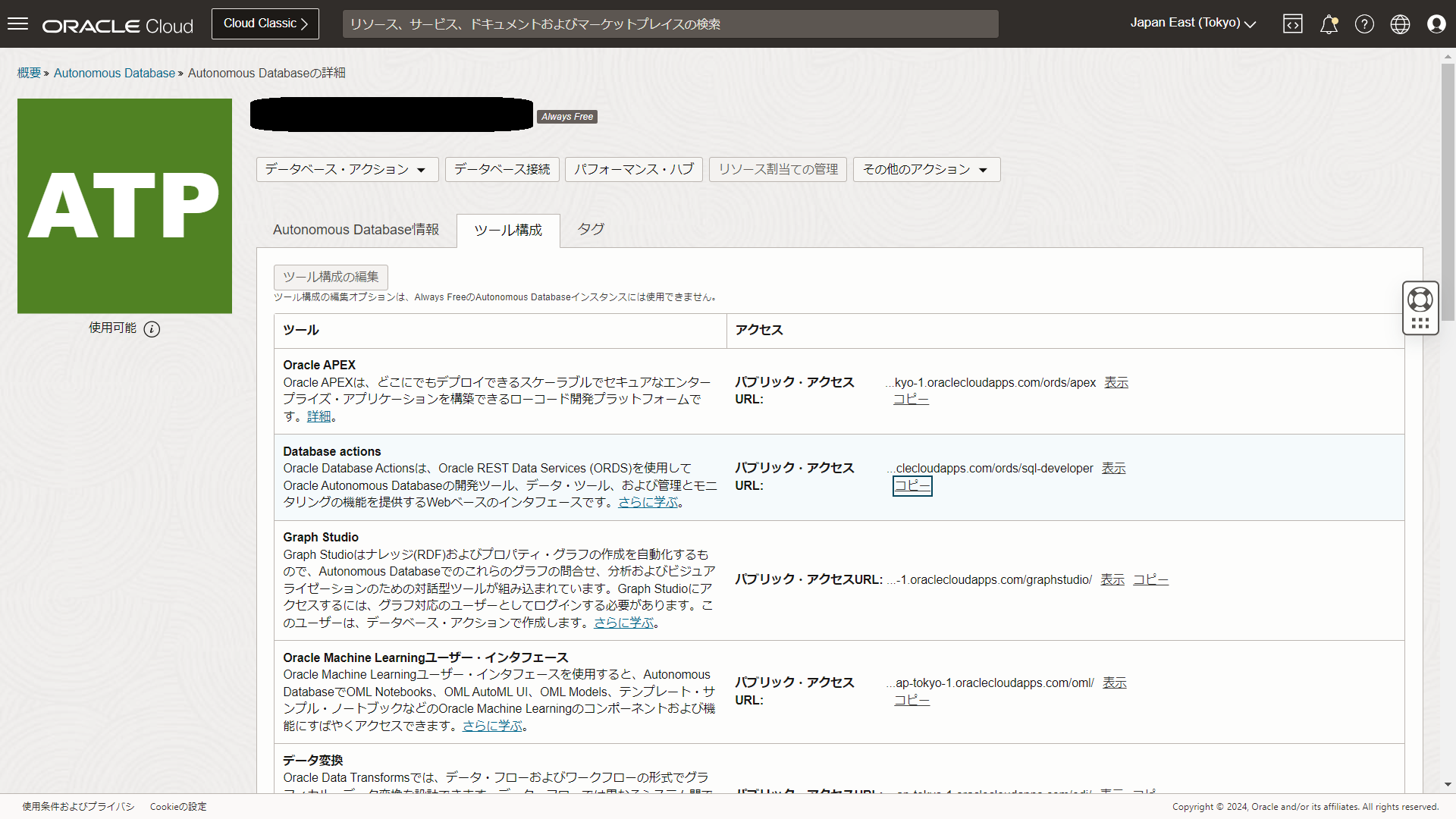Screen dimensions: 1456x819
Task: Open the データベース・アクション dropdown
Action: click(347, 169)
